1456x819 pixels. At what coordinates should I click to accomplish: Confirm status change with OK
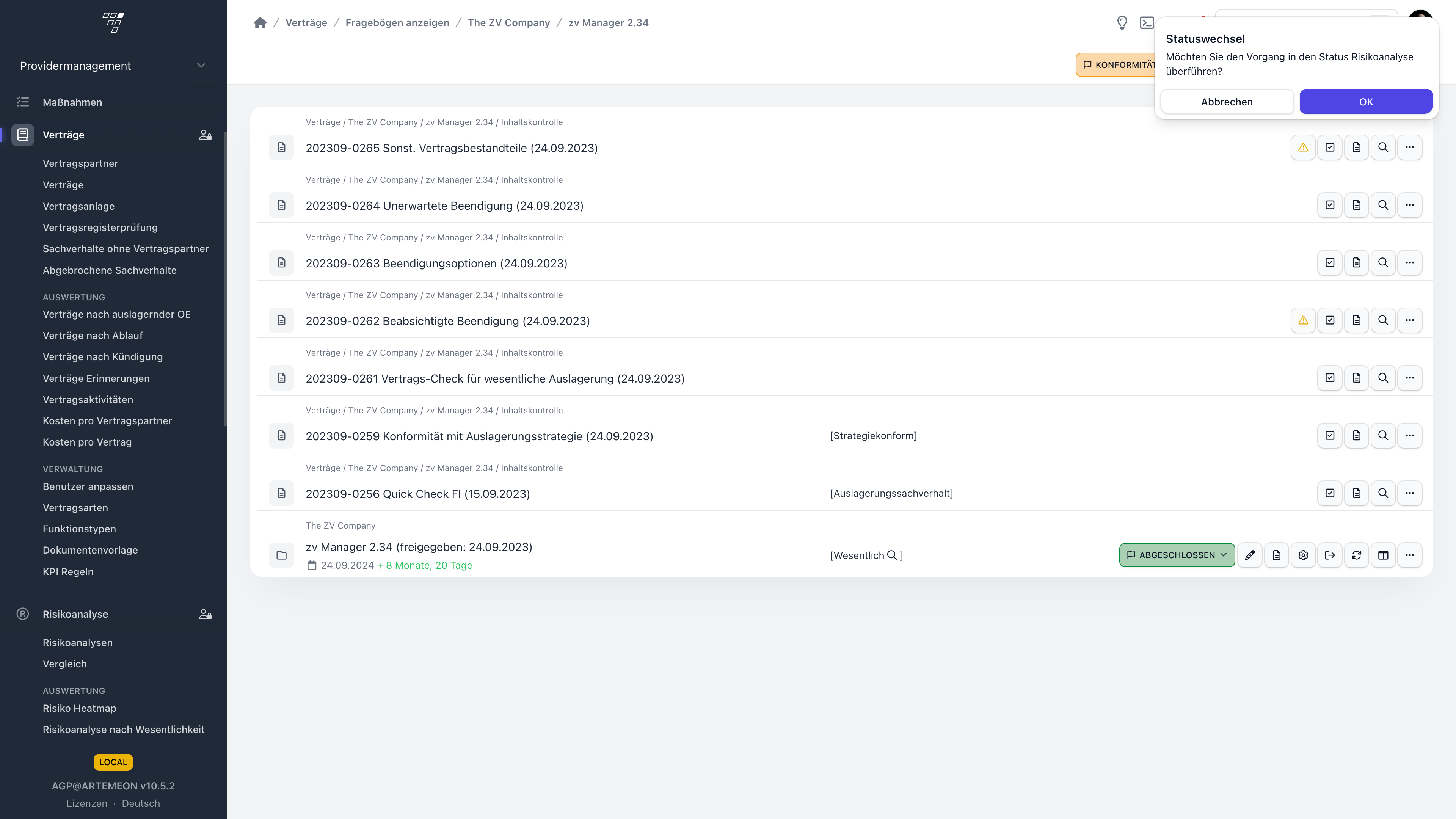point(1365,102)
